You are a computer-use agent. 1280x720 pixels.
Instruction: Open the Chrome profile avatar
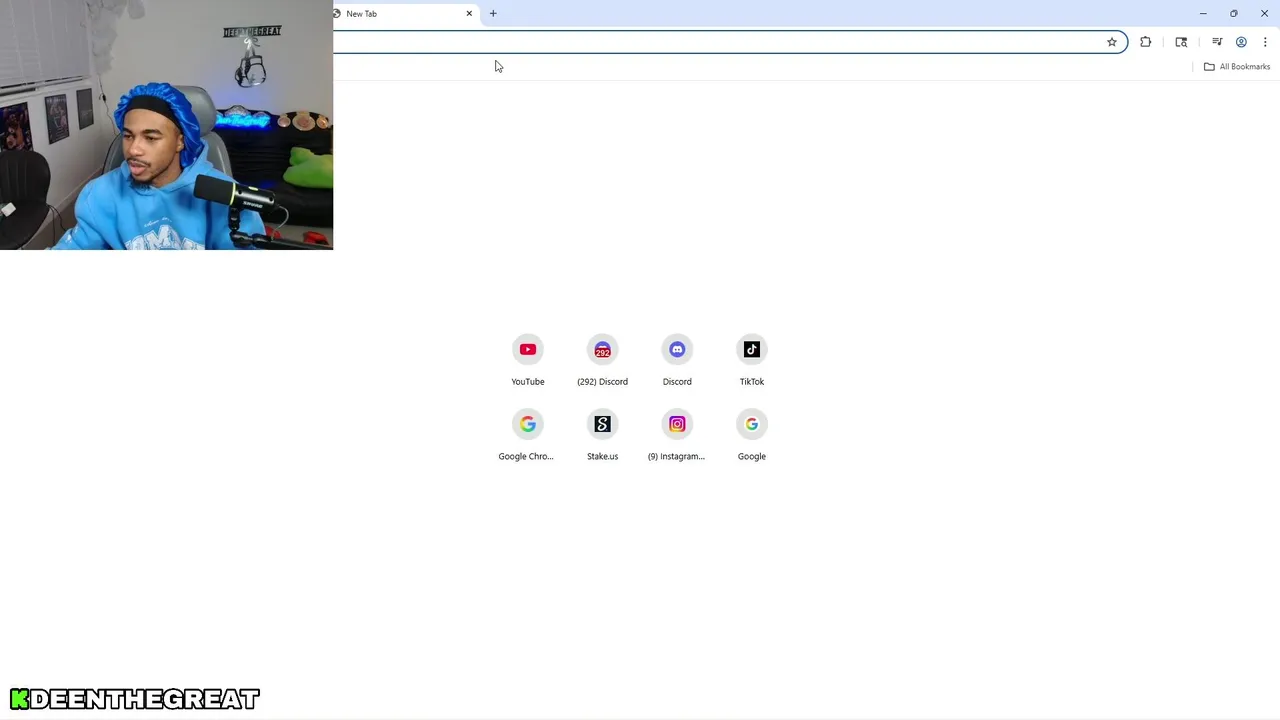coord(1241,42)
